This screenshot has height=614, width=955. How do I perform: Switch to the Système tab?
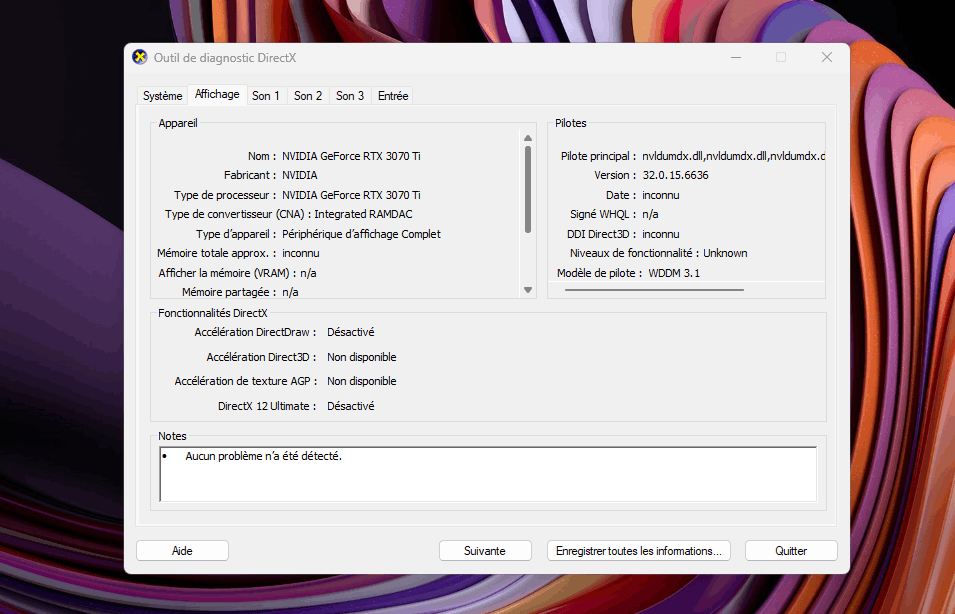click(162, 96)
